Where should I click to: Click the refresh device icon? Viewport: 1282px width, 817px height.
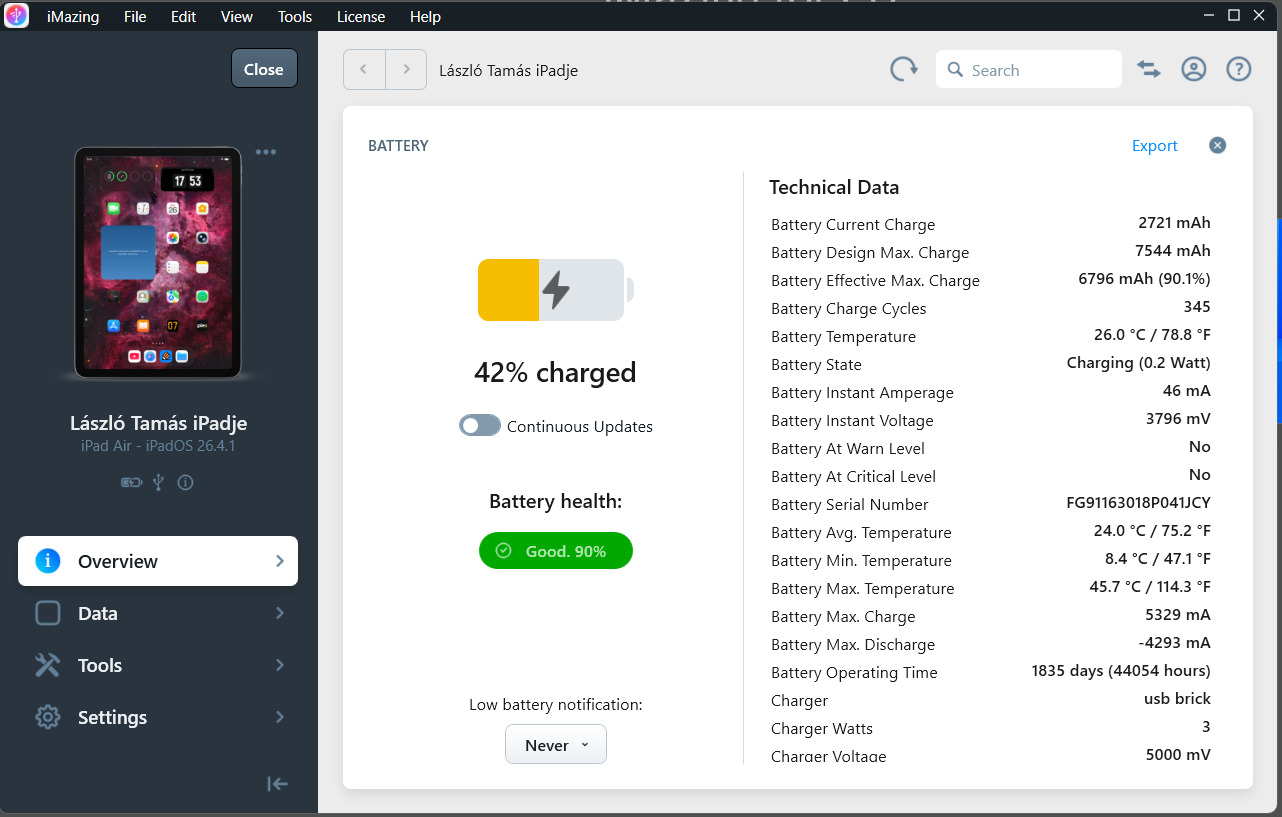(904, 69)
